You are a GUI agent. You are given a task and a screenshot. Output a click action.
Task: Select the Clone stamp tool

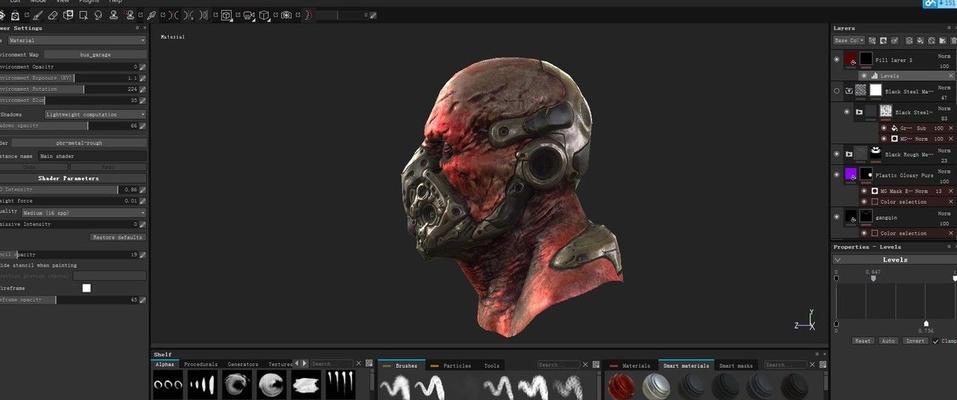pyautogui.click(x=114, y=15)
